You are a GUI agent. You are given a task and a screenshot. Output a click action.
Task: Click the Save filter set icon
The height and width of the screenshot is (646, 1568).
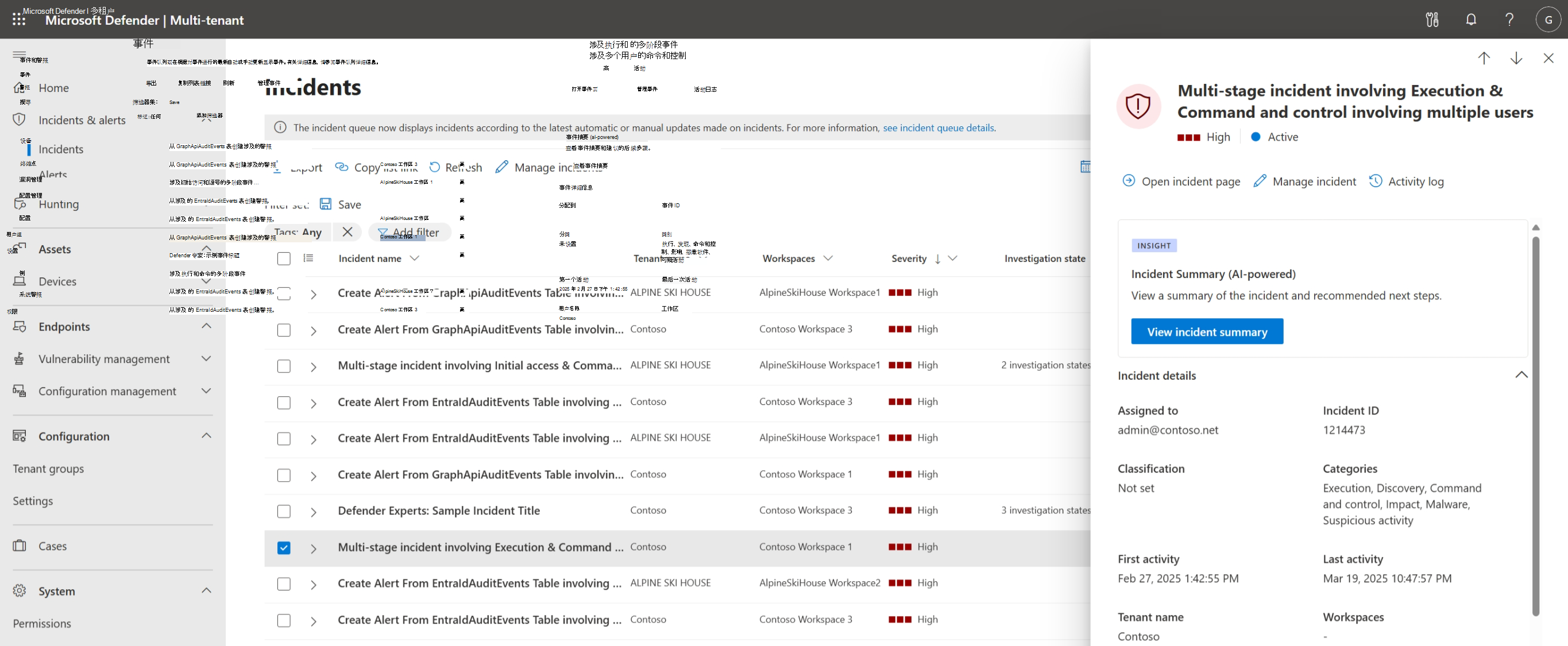[326, 204]
